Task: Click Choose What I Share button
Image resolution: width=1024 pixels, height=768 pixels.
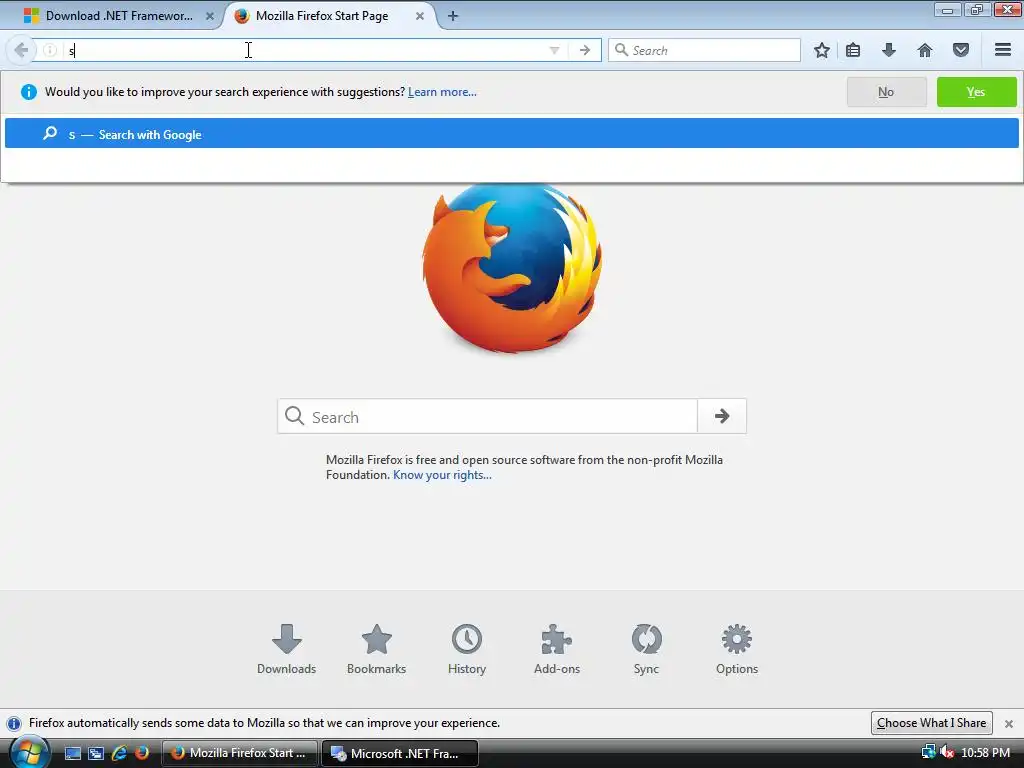Action: coord(931,723)
